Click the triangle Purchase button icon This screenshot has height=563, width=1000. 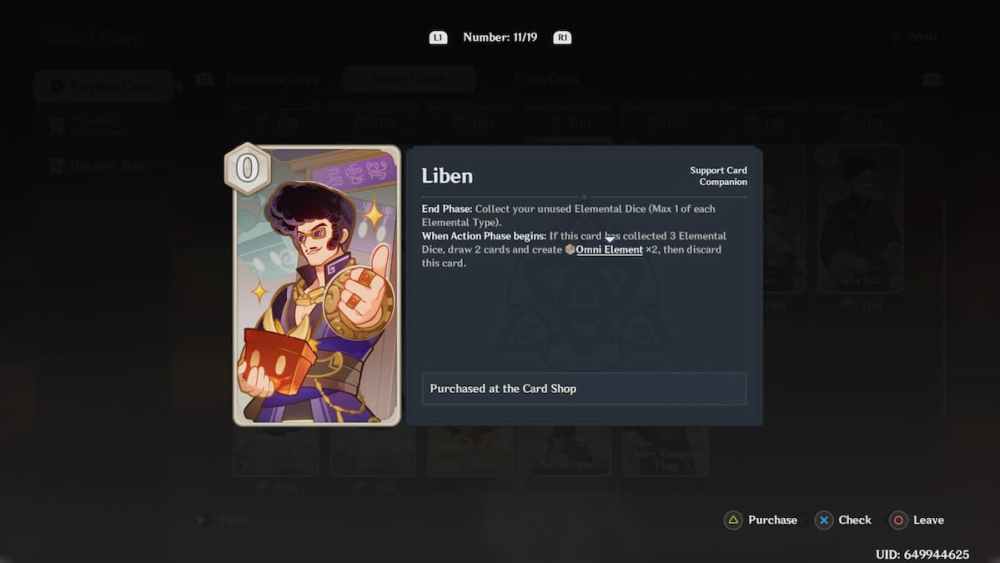(x=733, y=520)
